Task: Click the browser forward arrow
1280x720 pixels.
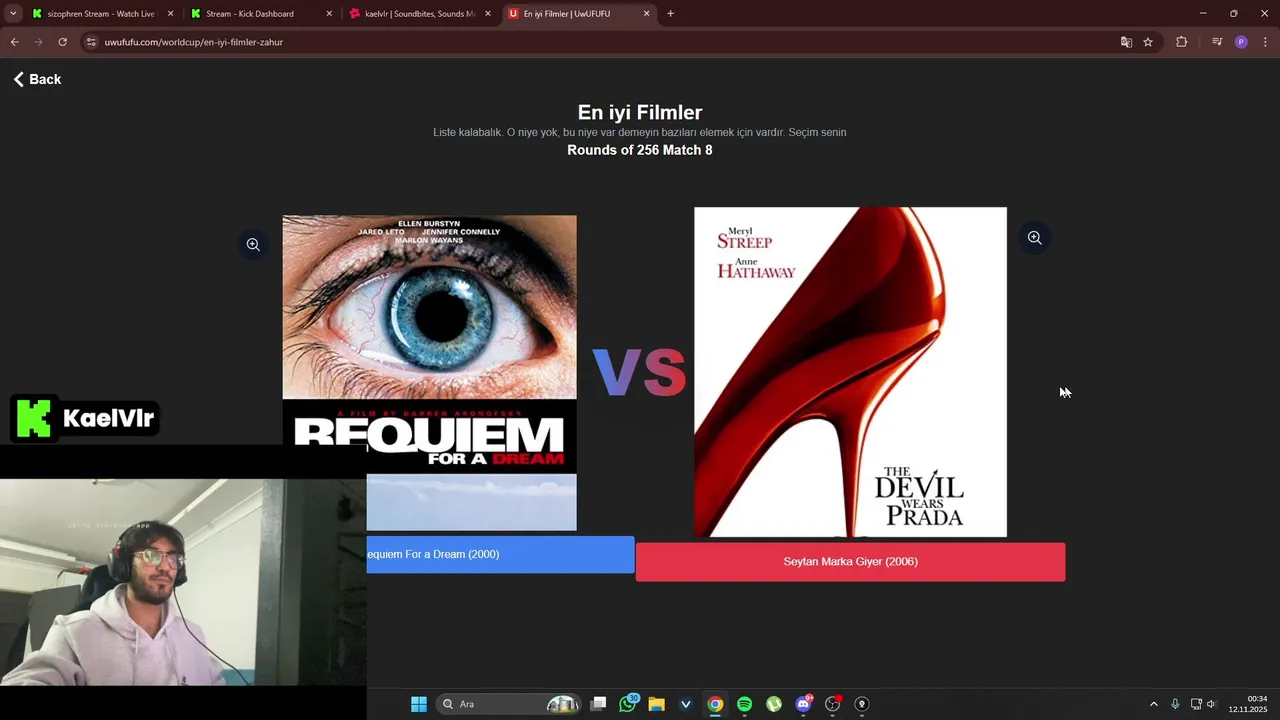Action: pyautogui.click(x=38, y=42)
